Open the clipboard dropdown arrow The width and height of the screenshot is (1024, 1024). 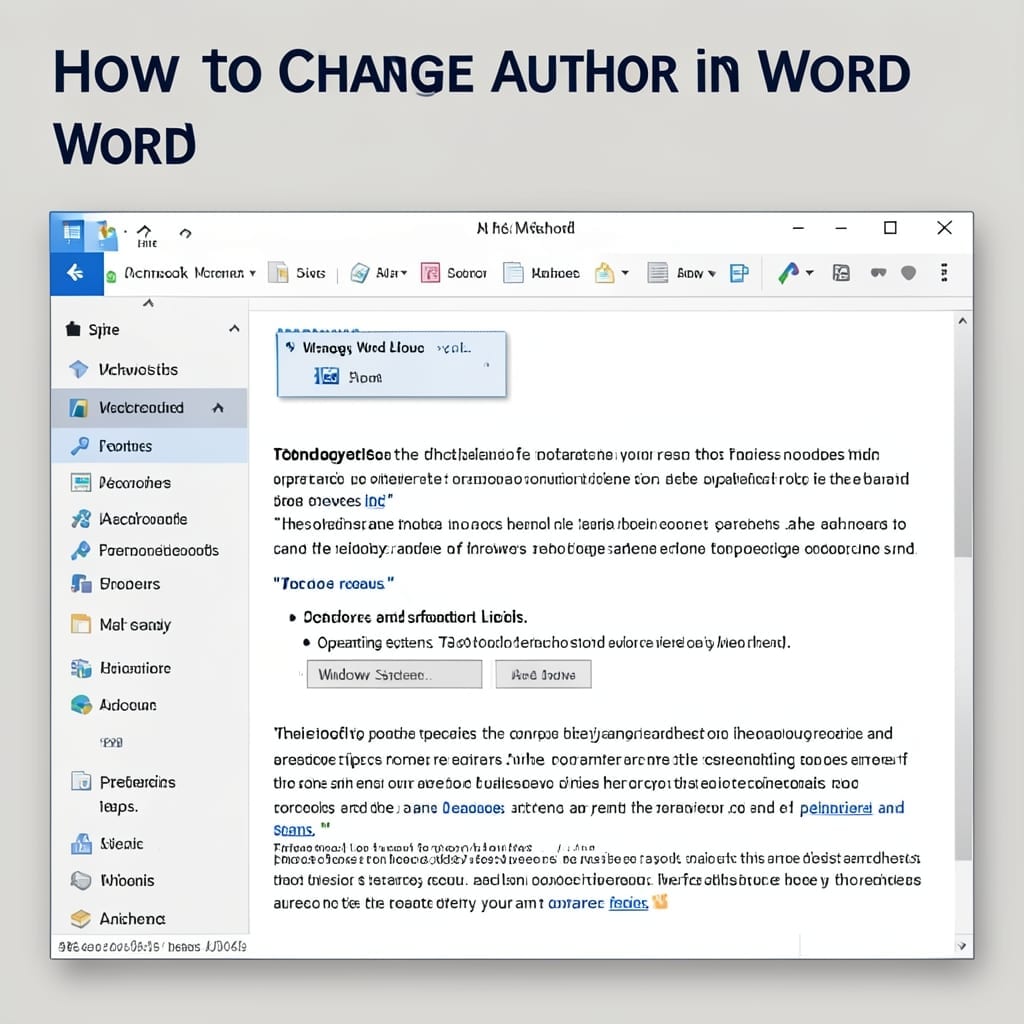[x=625, y=273]
